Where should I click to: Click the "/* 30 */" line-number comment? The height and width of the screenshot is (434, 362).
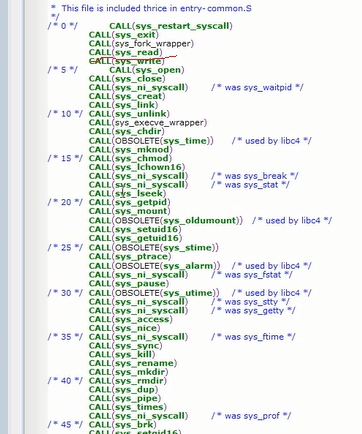coord(65,293)
